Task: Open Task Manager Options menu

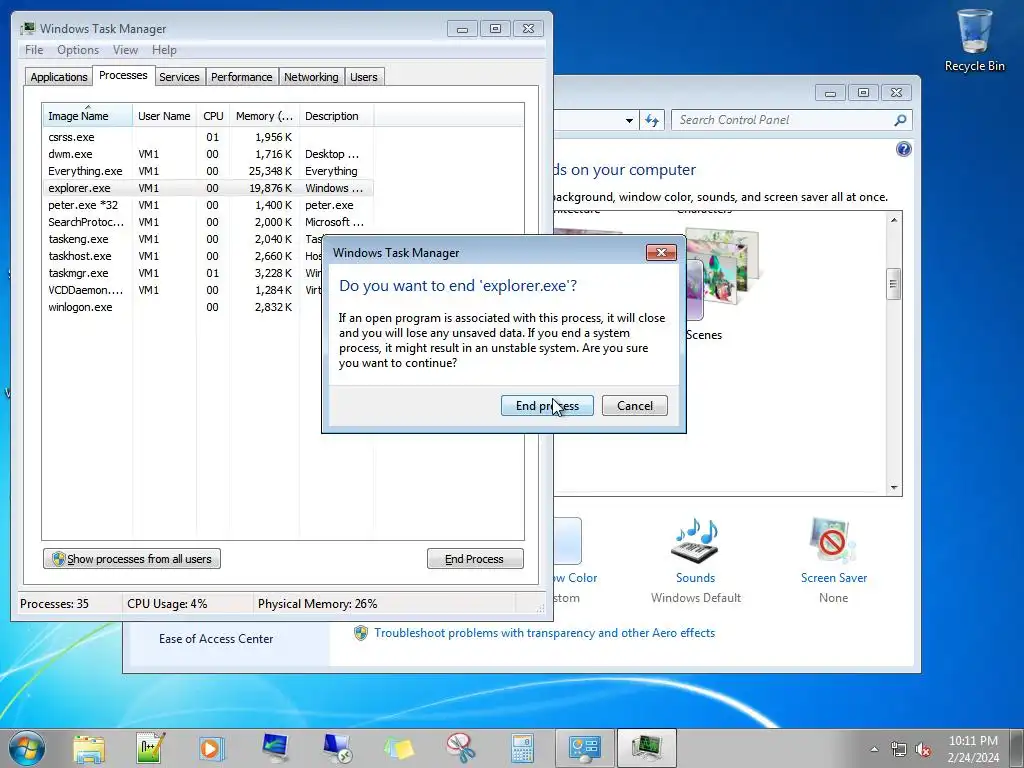Action: [x=78, y=50]
